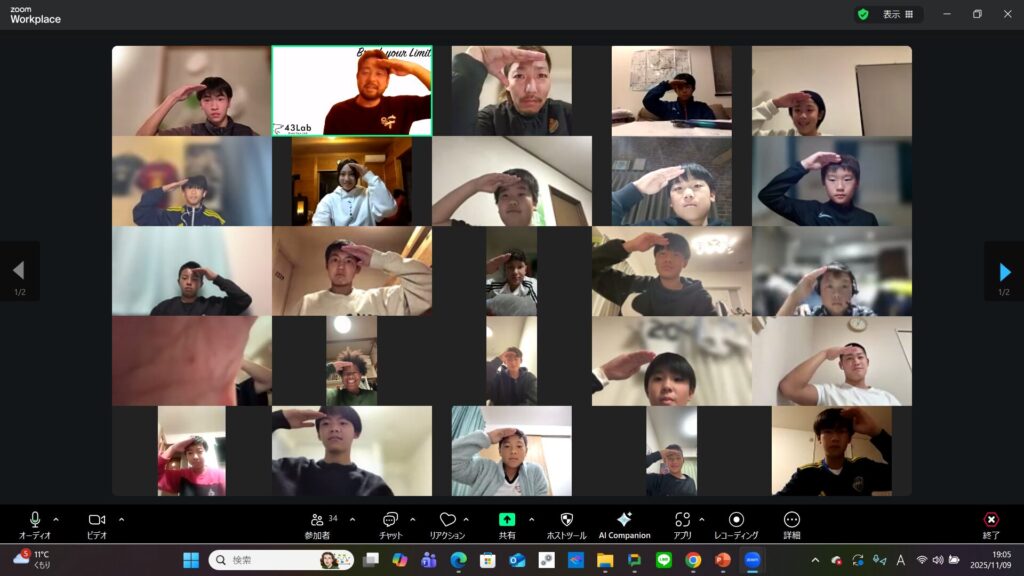Expand audio options chevron next to オーディオ

56,519
